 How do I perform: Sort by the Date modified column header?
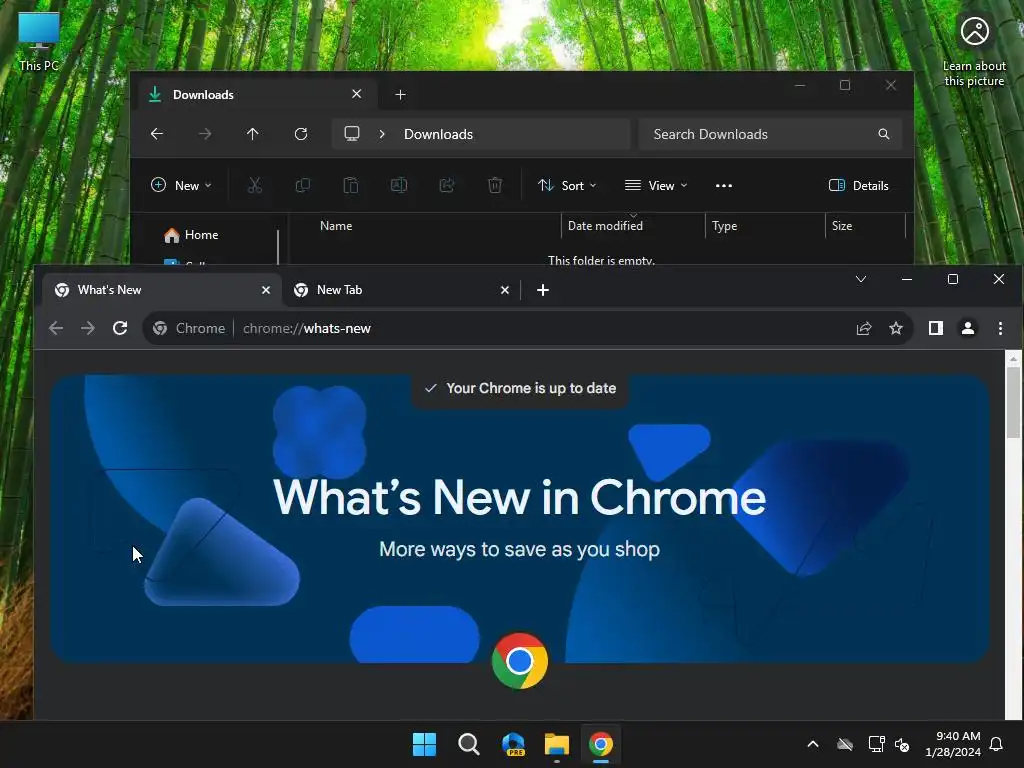(605, 226)
